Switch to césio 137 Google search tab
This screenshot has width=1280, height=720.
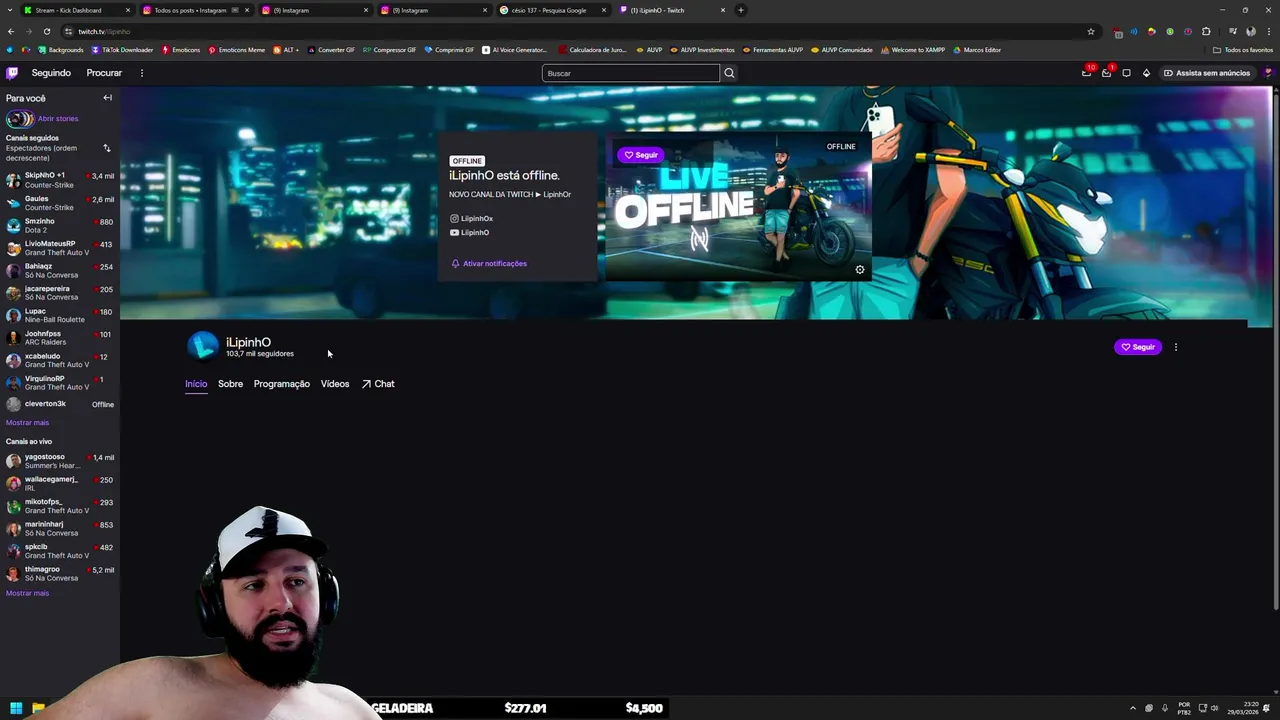point(553,10)
